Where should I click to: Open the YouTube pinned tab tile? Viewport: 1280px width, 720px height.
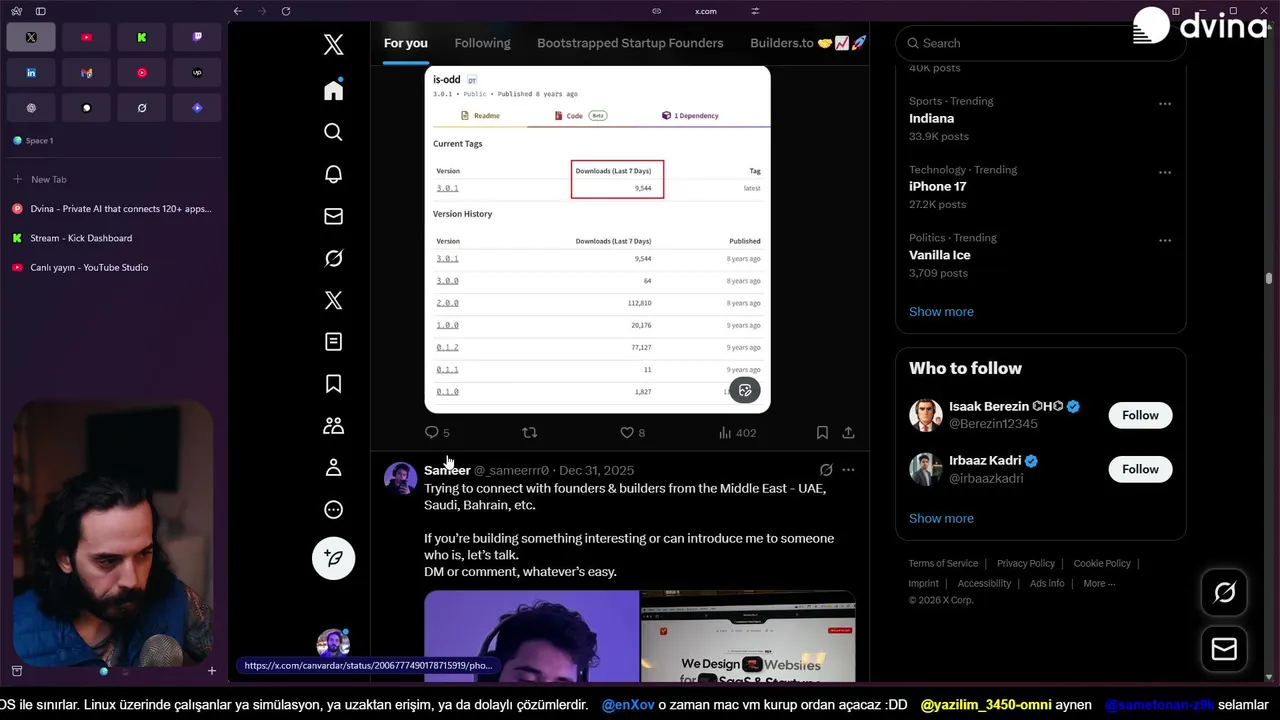tap(86, 37)
